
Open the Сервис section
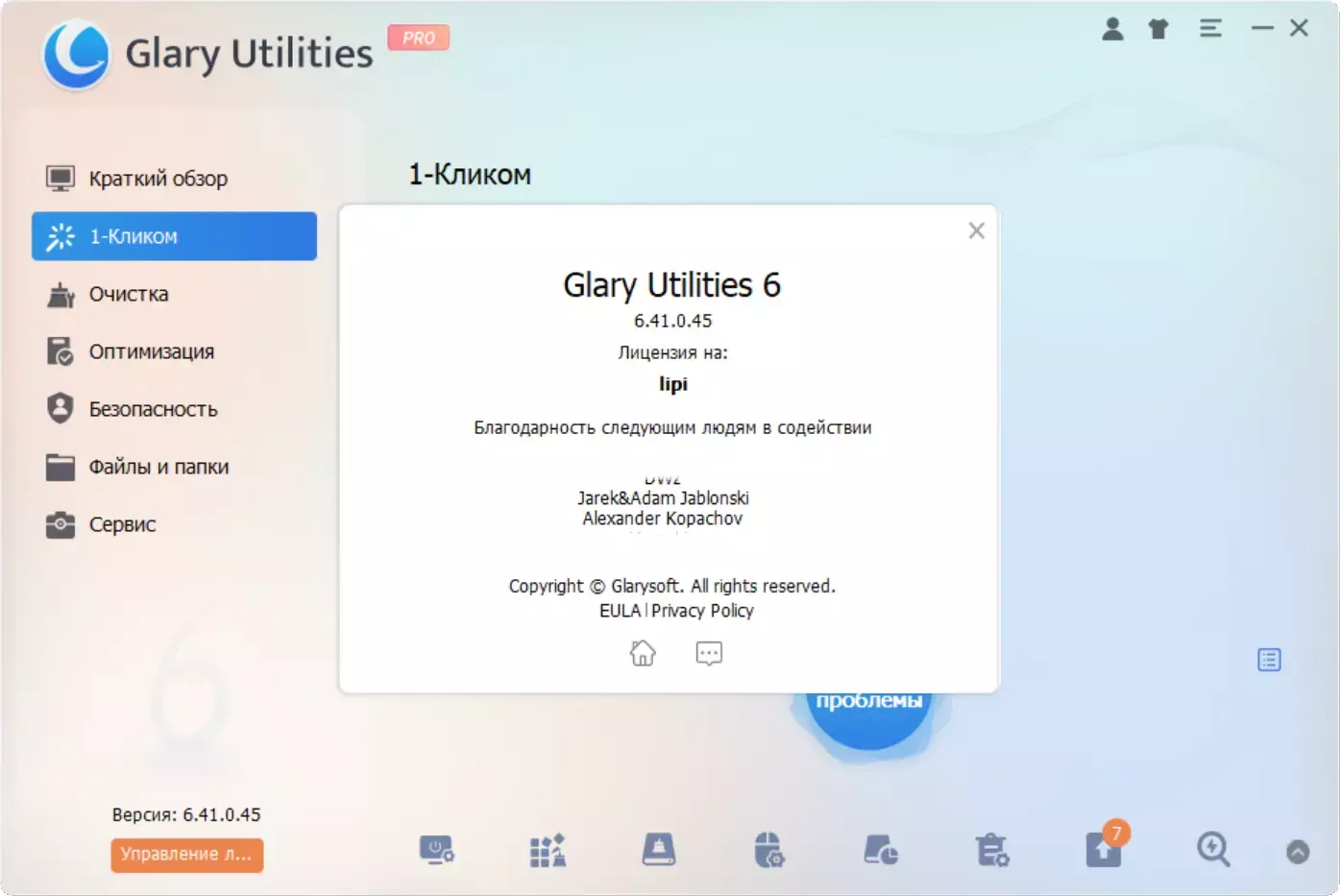174,524
